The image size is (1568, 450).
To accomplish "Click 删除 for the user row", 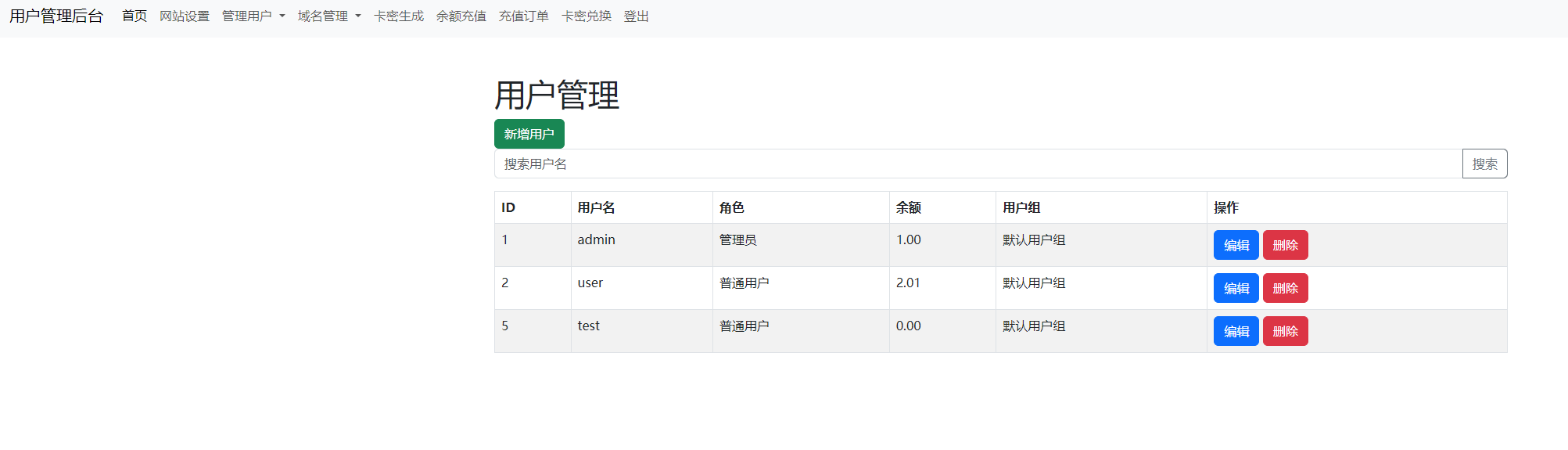I will point(1285,288).
